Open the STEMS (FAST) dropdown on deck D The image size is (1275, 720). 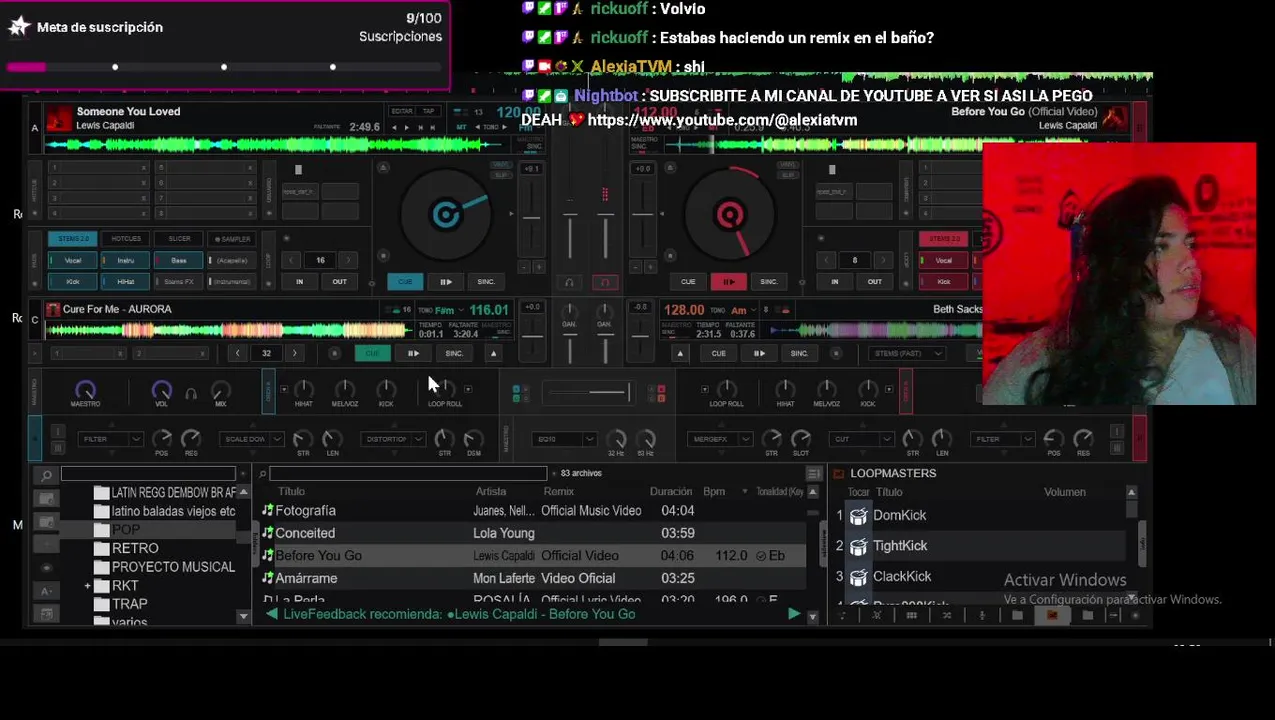pos(908,353)
